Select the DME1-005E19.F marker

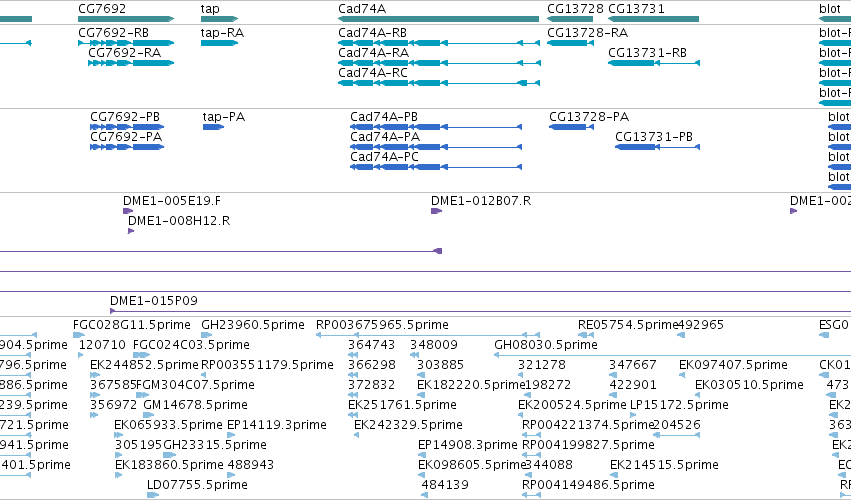point(128,211)
